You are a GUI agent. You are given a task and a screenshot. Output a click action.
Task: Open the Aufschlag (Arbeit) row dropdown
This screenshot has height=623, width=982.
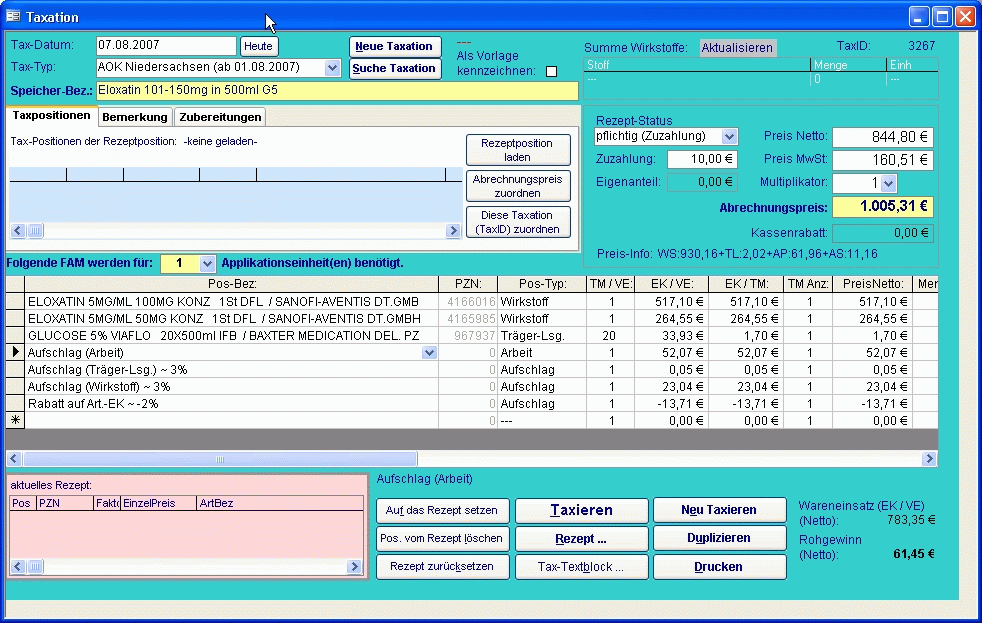[429, 353]
